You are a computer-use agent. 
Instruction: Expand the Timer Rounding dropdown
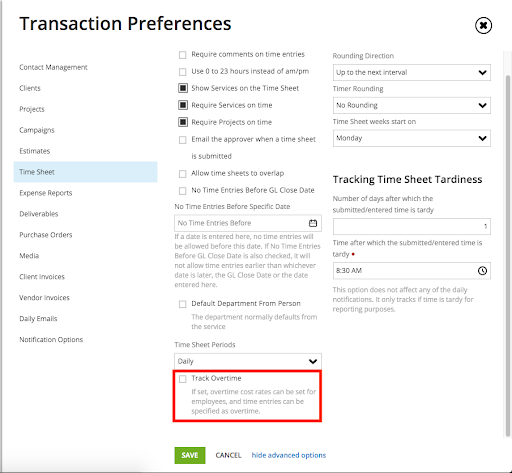(x=412, y=105)
